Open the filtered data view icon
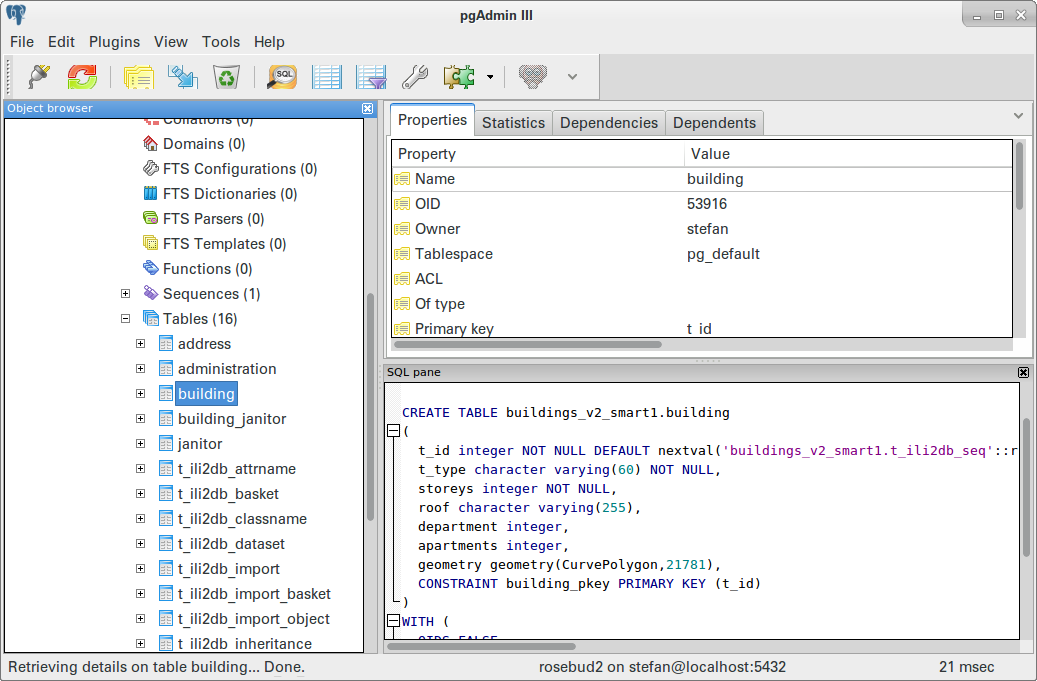This screenshot has height=681, width=1037. tap(371, 77)
